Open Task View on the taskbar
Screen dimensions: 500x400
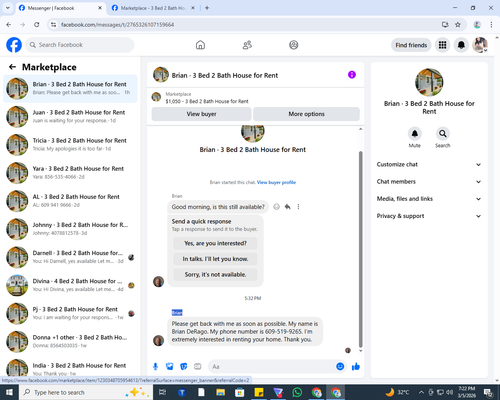[x=162, y=392]
